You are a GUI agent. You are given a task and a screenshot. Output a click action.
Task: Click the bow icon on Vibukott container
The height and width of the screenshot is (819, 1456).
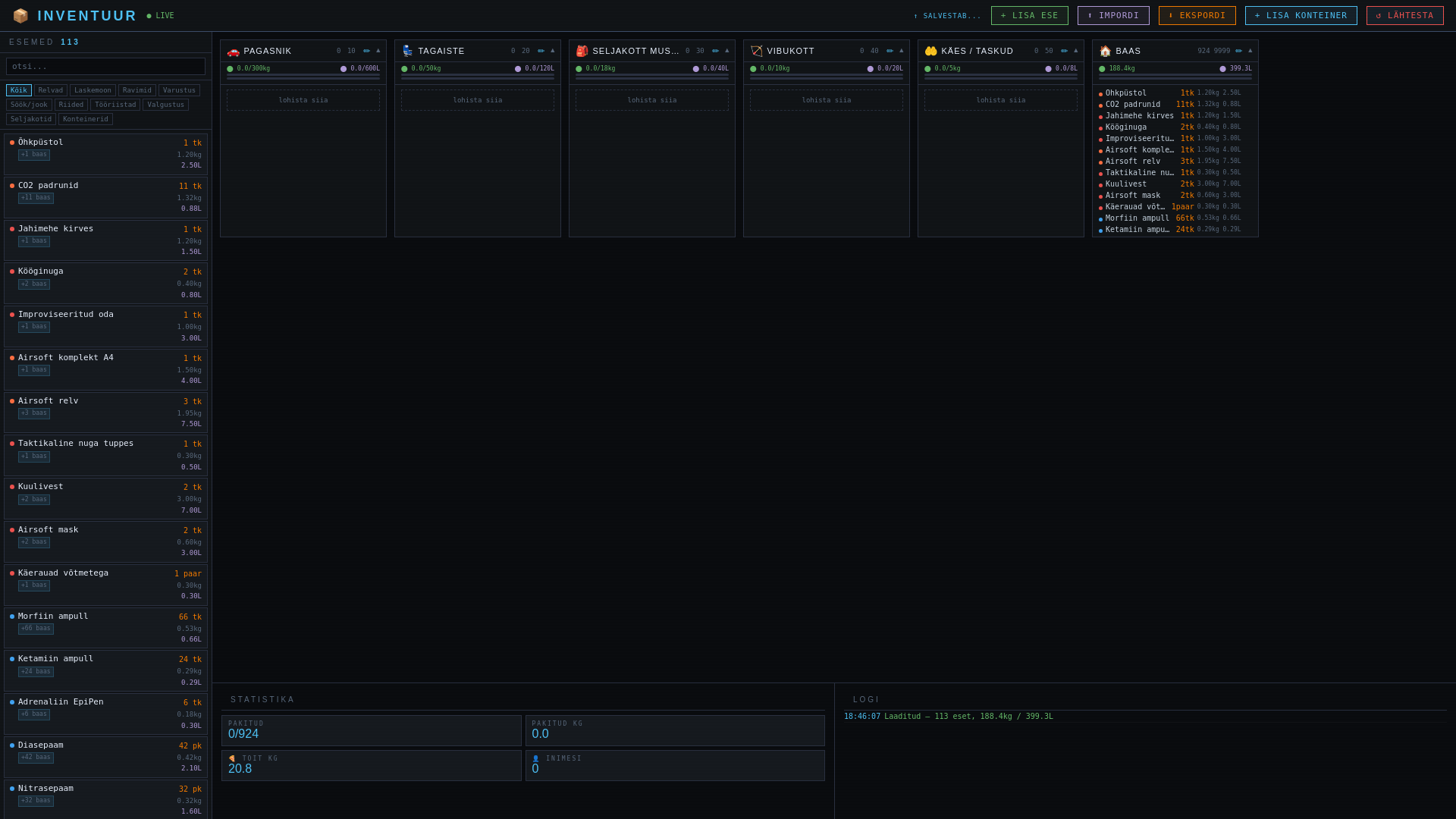[x=756, y=51]
